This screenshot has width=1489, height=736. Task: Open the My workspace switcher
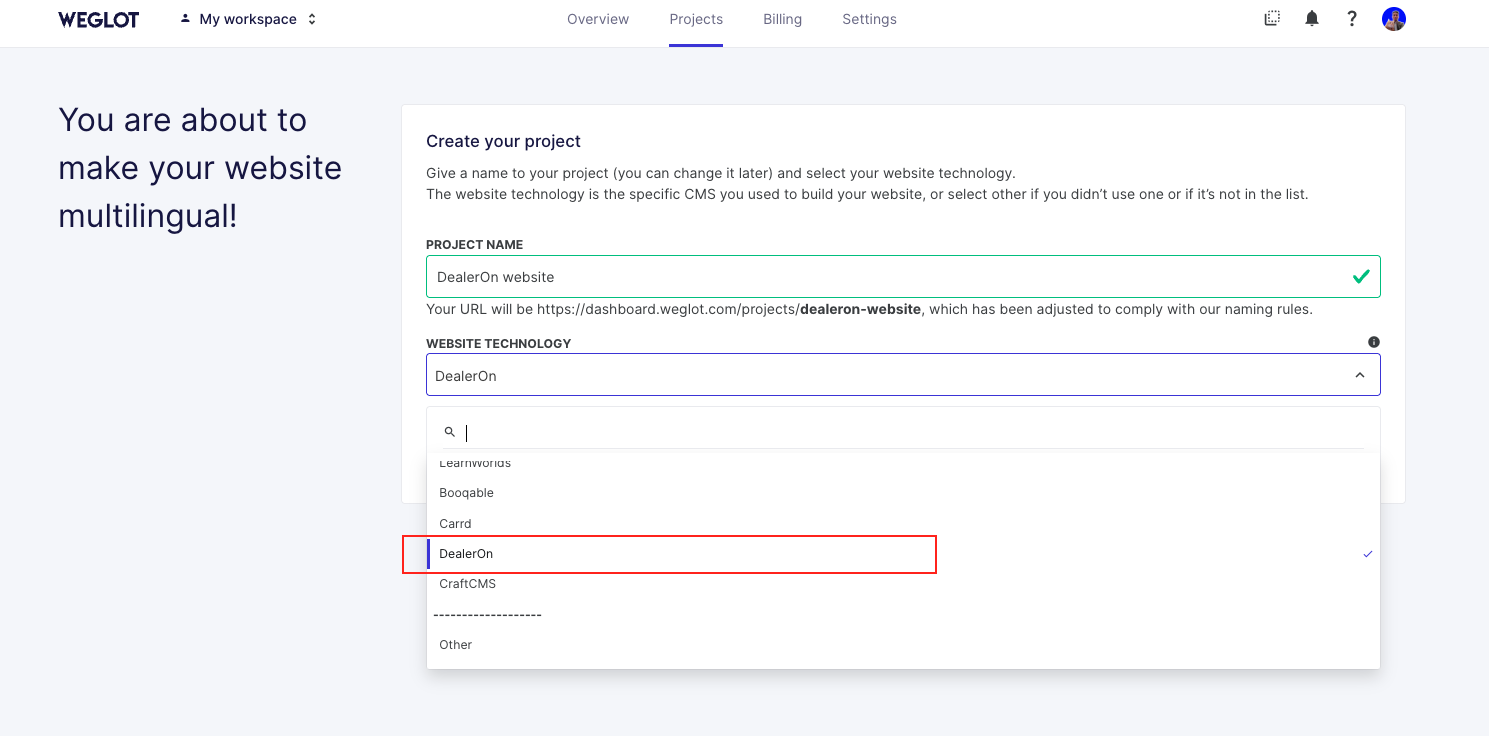(x=248, y=19)
